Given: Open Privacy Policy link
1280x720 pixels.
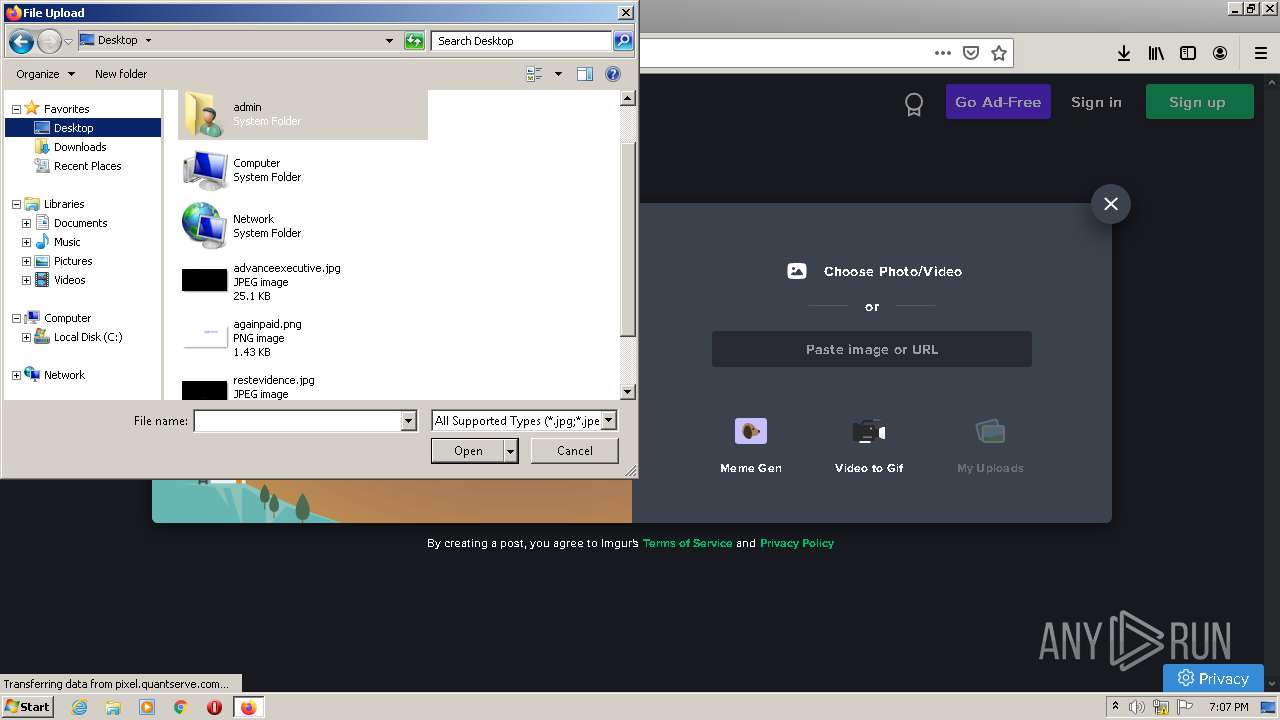Looking at the screenshot, I should tap(797, 543).
